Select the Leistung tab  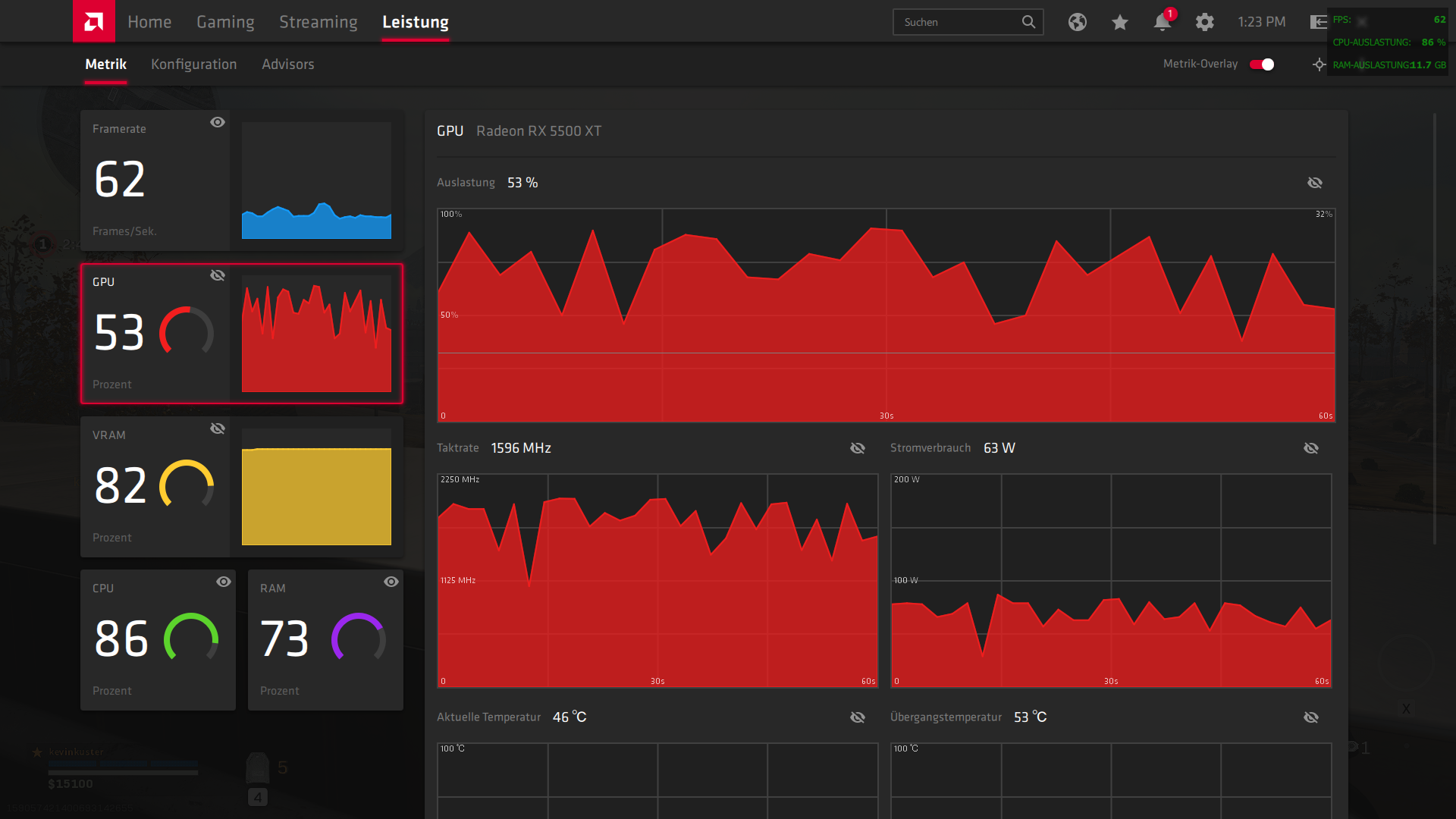click(416, 22)
